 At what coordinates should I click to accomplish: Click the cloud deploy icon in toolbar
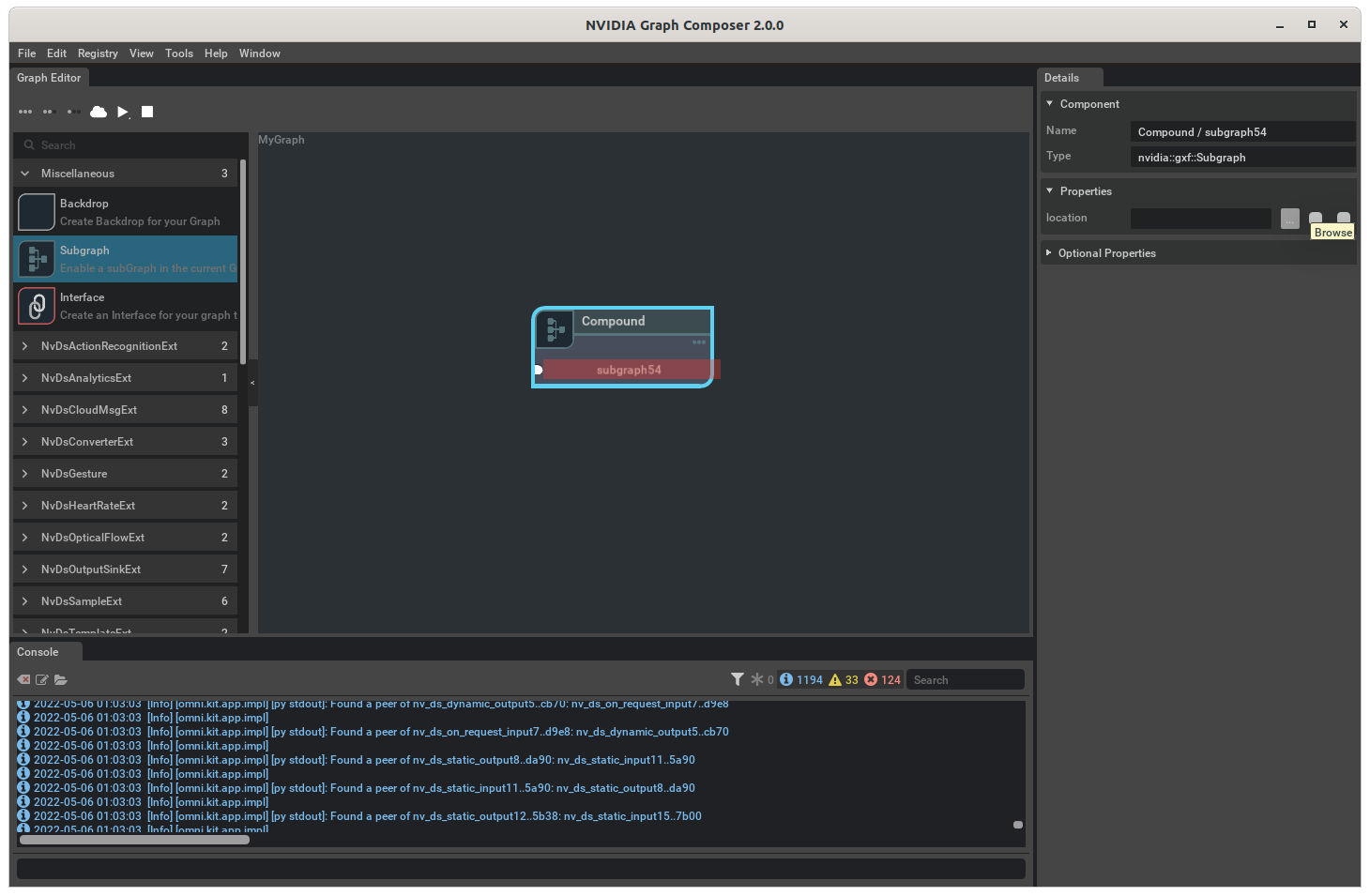99,112
